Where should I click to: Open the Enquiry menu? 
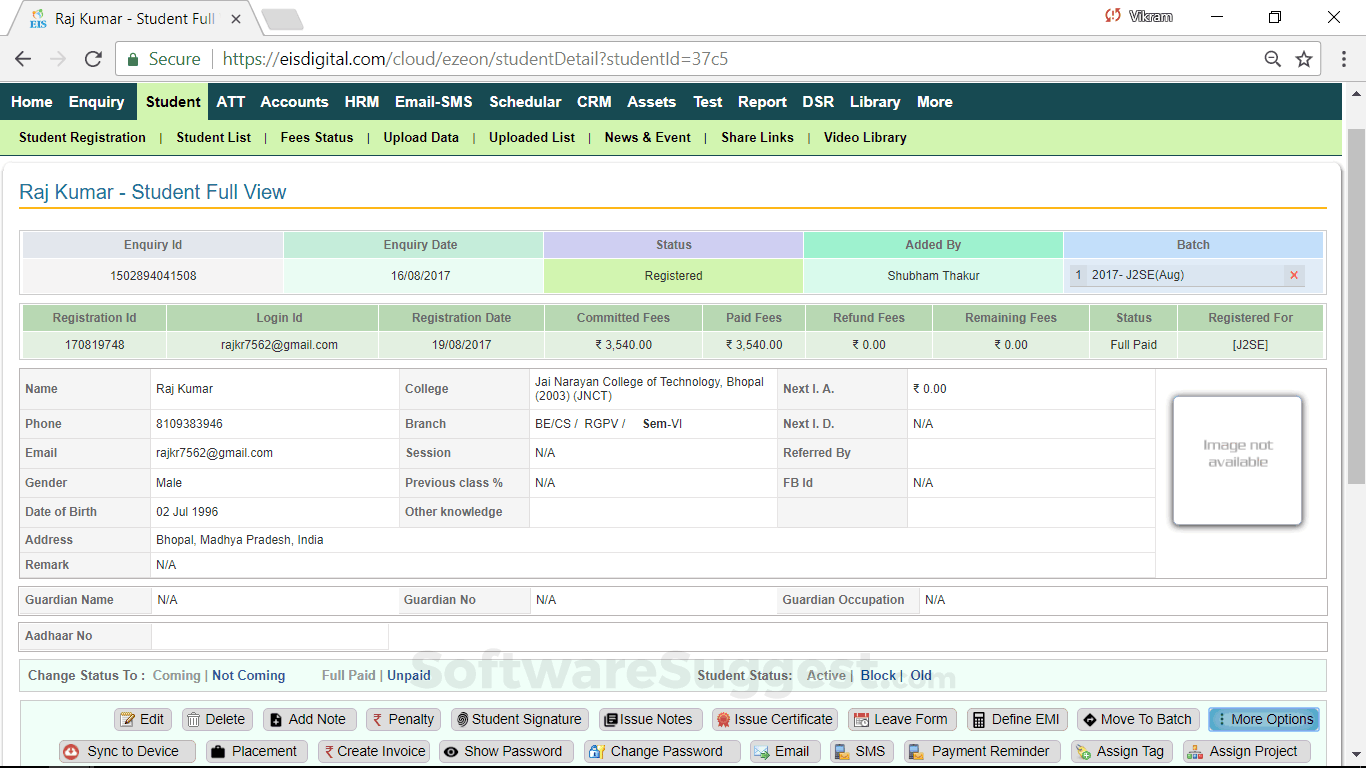click(96, 102)
